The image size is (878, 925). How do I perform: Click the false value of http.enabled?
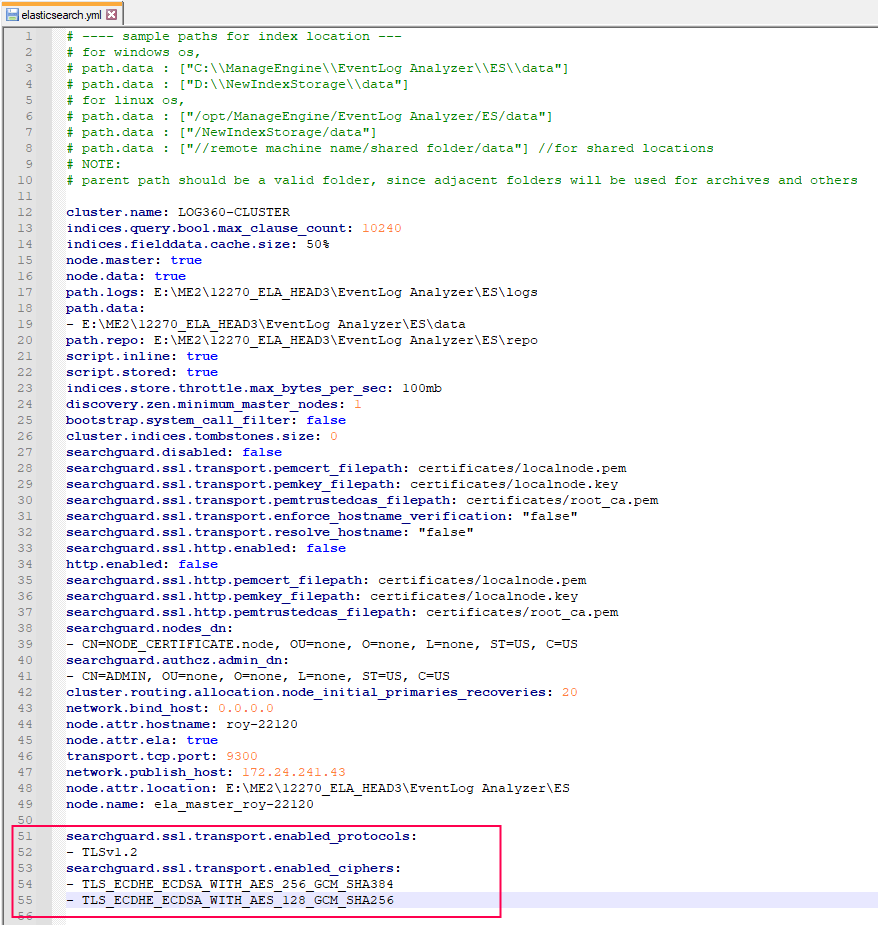point(197,563)
